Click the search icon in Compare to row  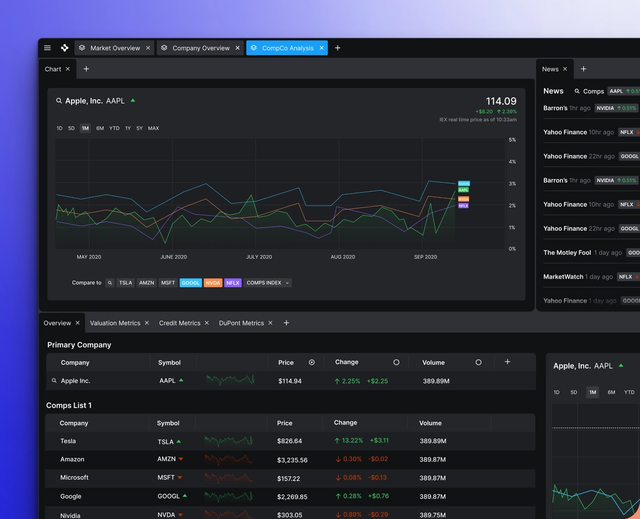(x=110, y=283)
